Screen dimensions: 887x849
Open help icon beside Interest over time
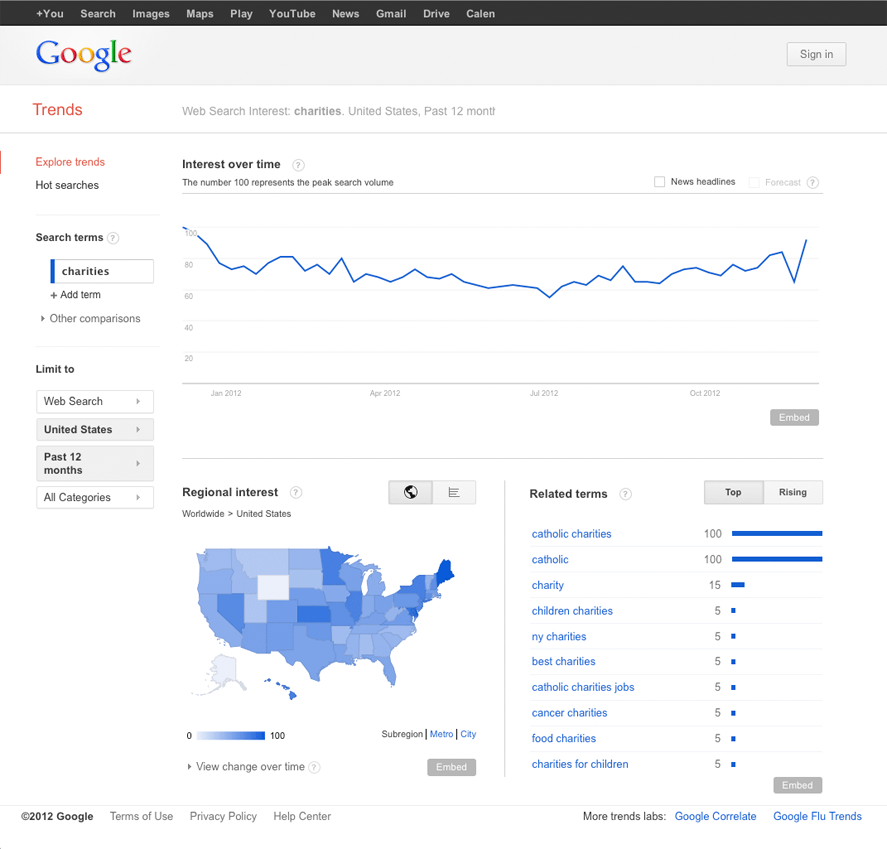[298, 165]
